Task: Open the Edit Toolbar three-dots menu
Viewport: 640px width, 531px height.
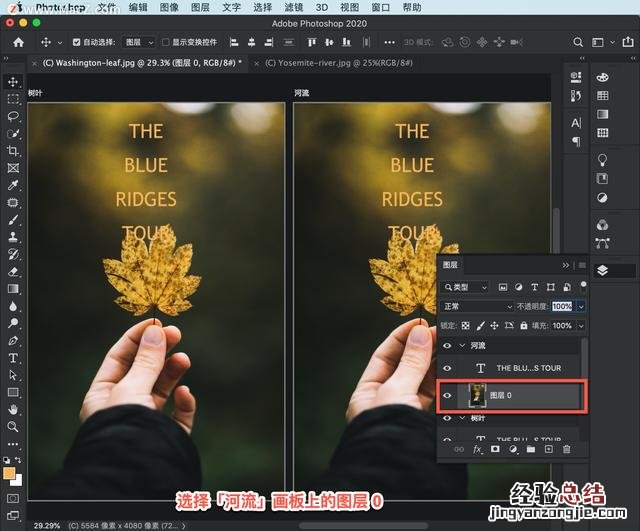Action: 13,444
